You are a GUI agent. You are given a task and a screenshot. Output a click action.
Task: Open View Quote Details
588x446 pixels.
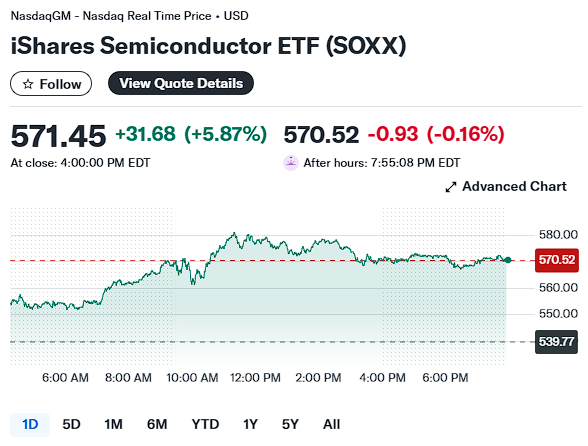pyautogui.click(x=181, y=83)
